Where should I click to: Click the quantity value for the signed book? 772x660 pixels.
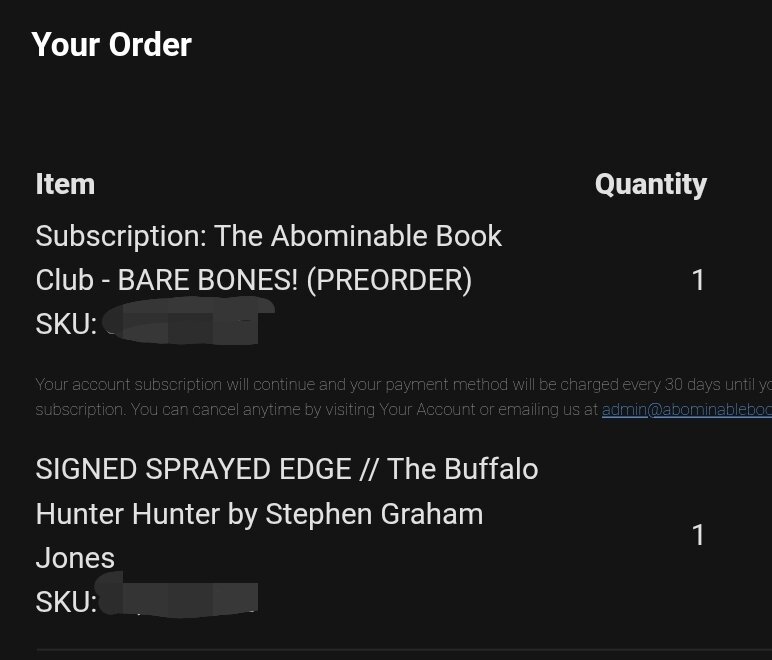point(698,535)
